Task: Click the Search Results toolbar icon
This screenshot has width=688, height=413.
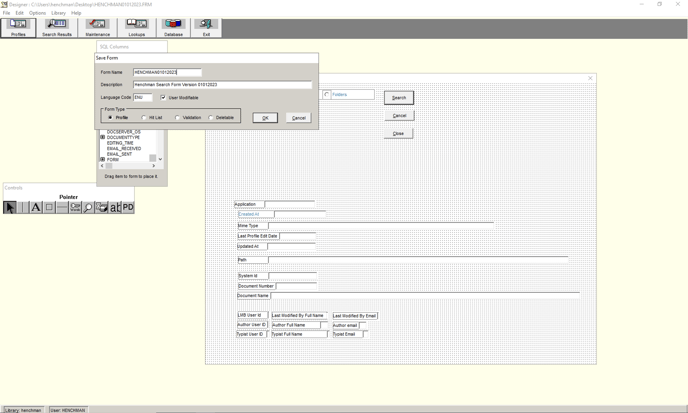Action: [x=56, y=27]
